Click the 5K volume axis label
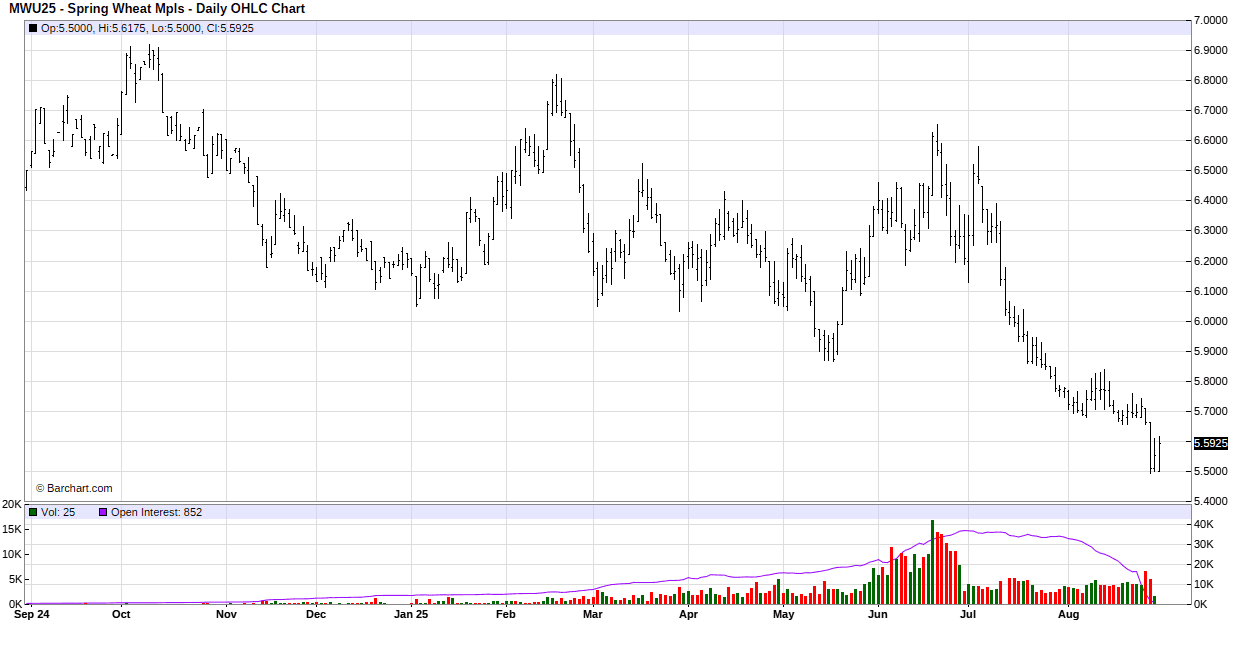 click(x=15, y=579)
